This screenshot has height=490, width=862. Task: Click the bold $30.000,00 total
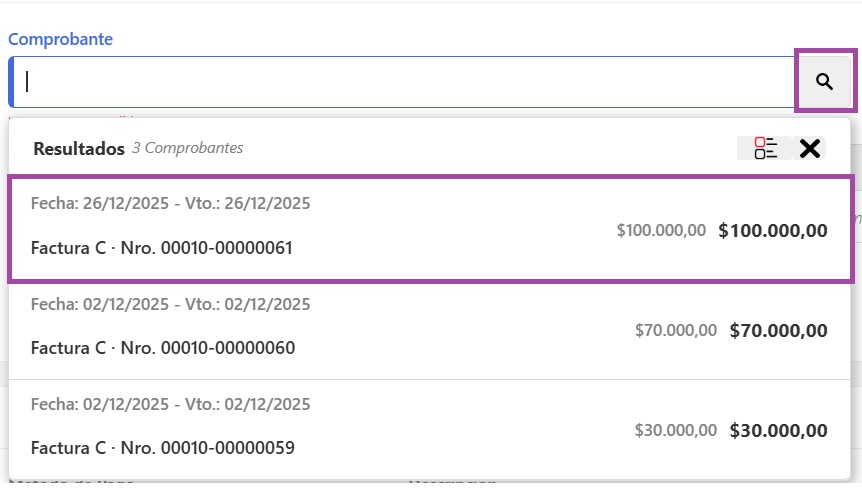click(778, 431)
